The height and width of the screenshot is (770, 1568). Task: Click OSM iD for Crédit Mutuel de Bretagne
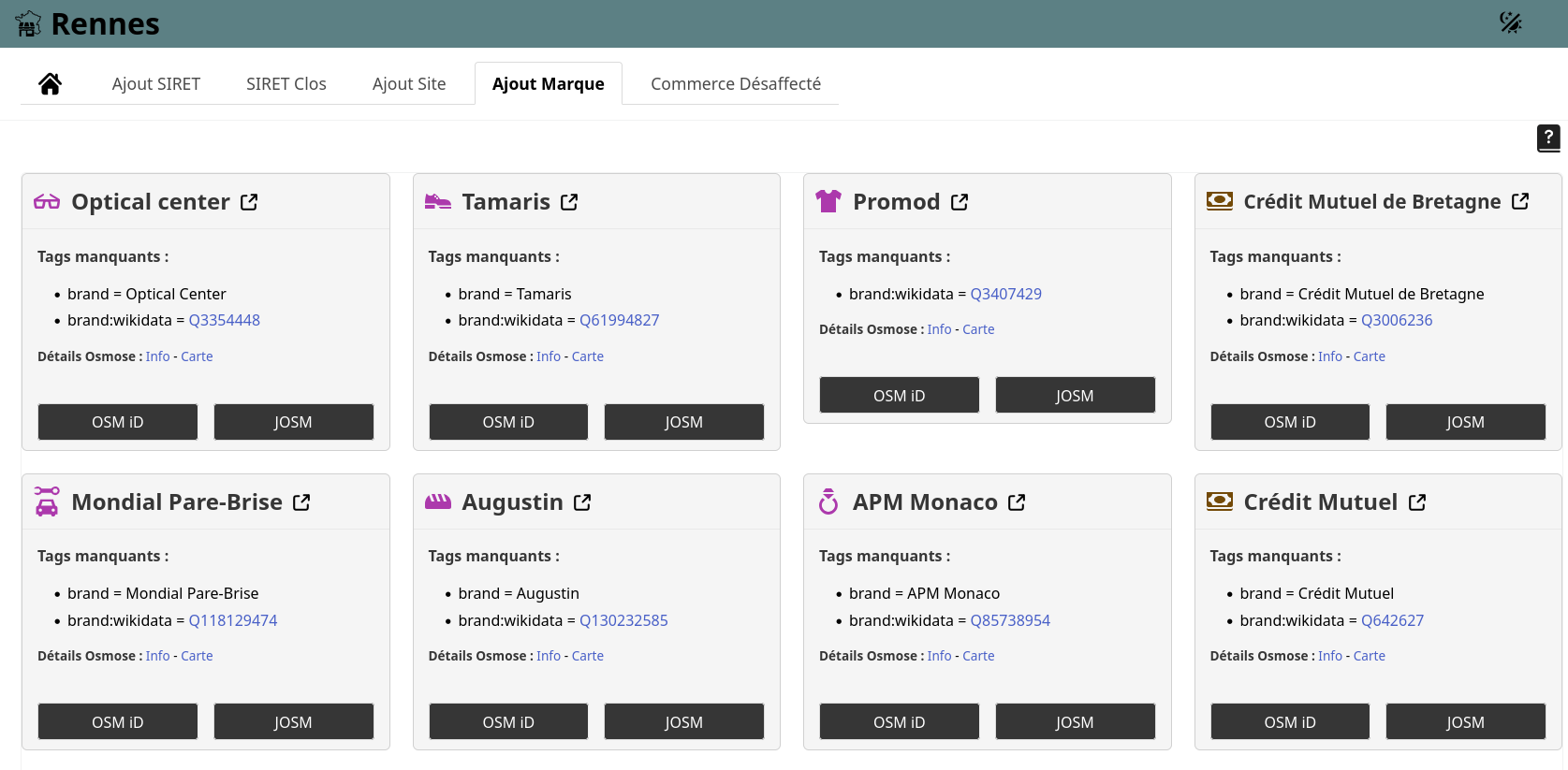click(1290, 422)
